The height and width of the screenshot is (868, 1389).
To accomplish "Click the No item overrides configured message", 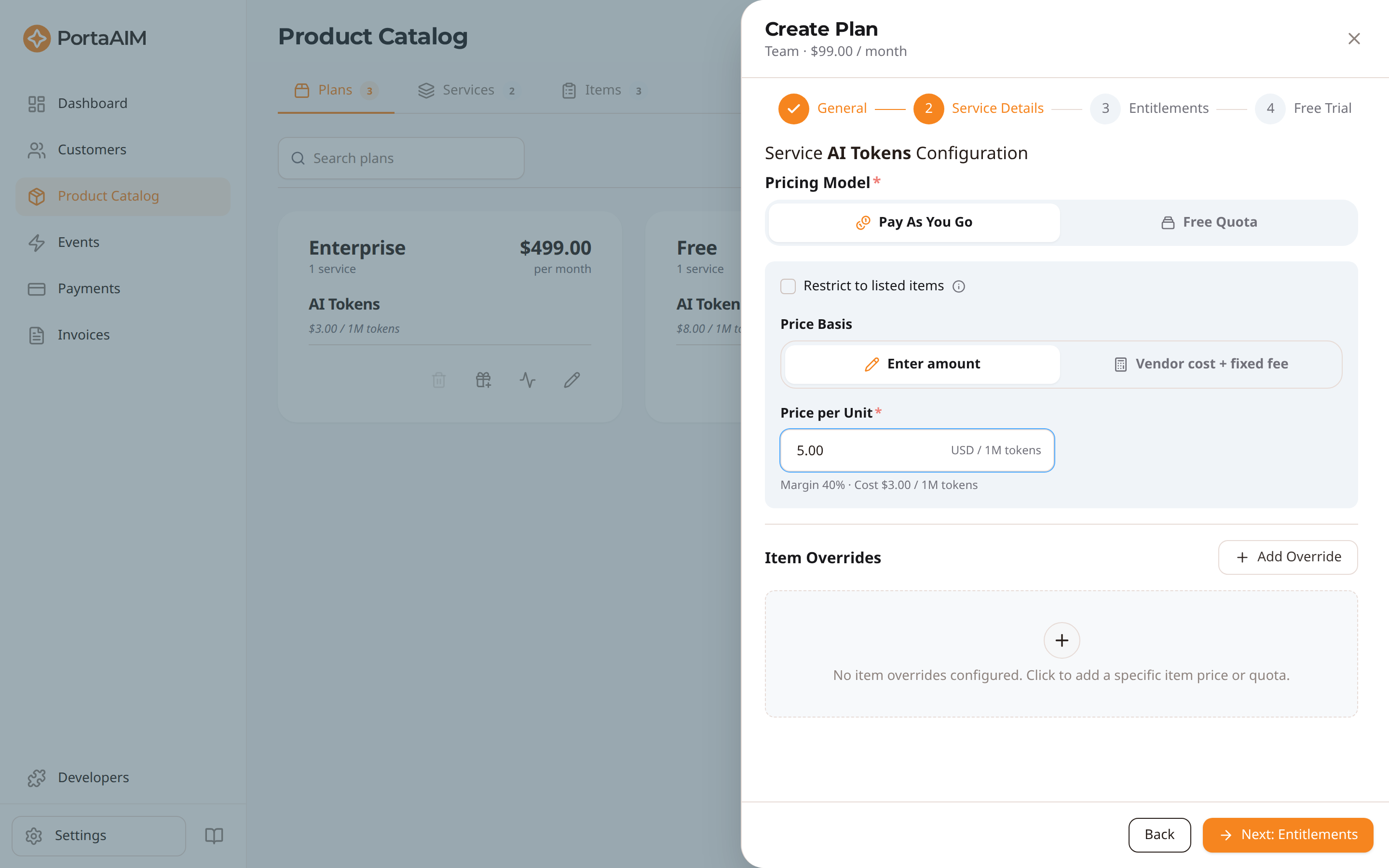I will (1061, 675).
